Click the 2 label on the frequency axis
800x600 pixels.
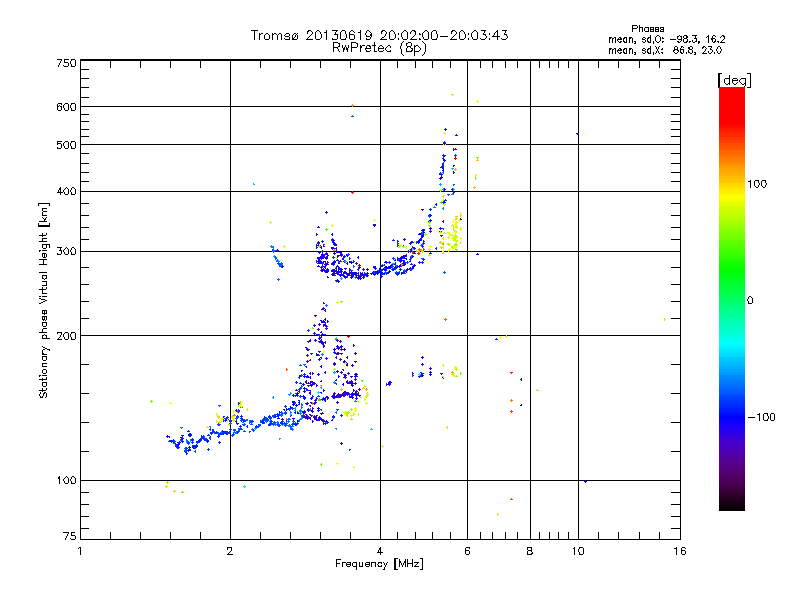pyautogui.click(x=230, y=551)
